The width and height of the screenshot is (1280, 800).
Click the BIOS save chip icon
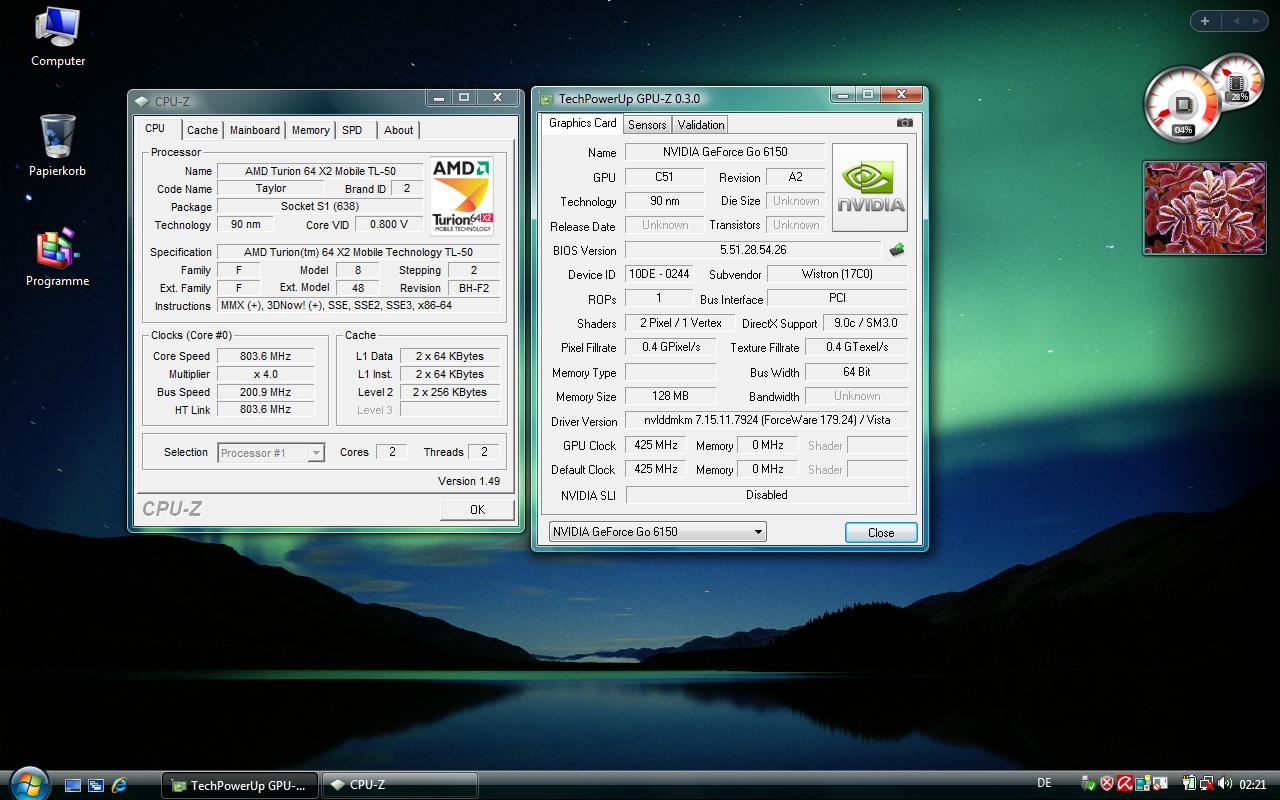(x=896, y=250)
